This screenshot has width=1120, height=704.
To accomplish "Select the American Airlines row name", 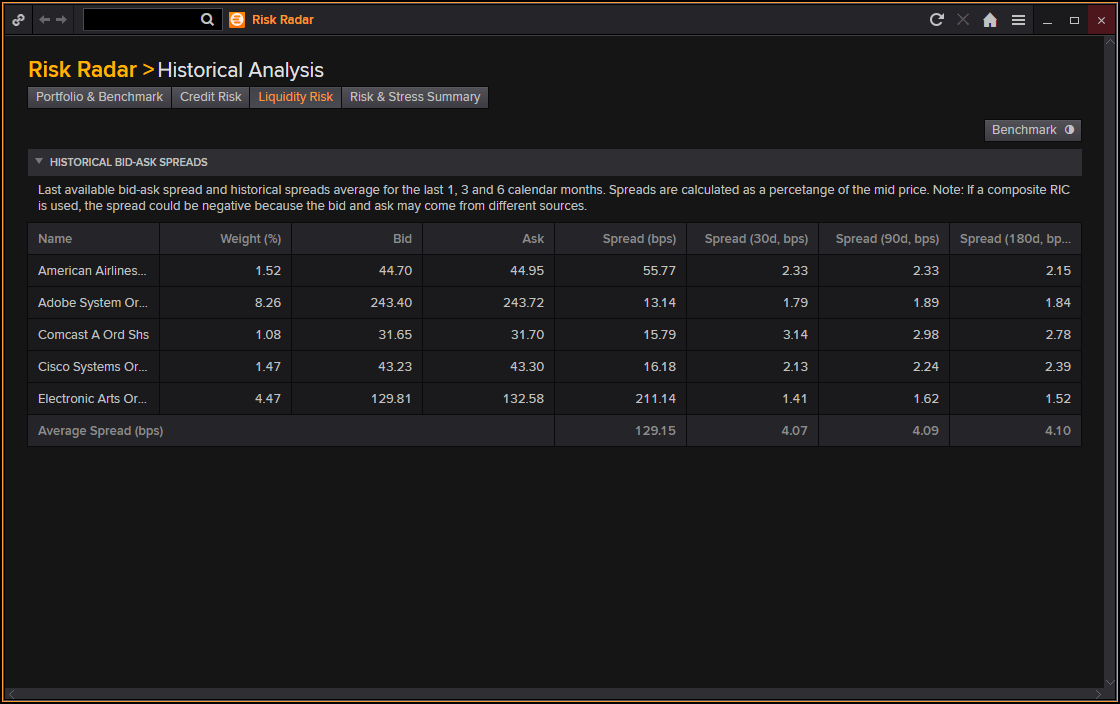I will 92,271.
